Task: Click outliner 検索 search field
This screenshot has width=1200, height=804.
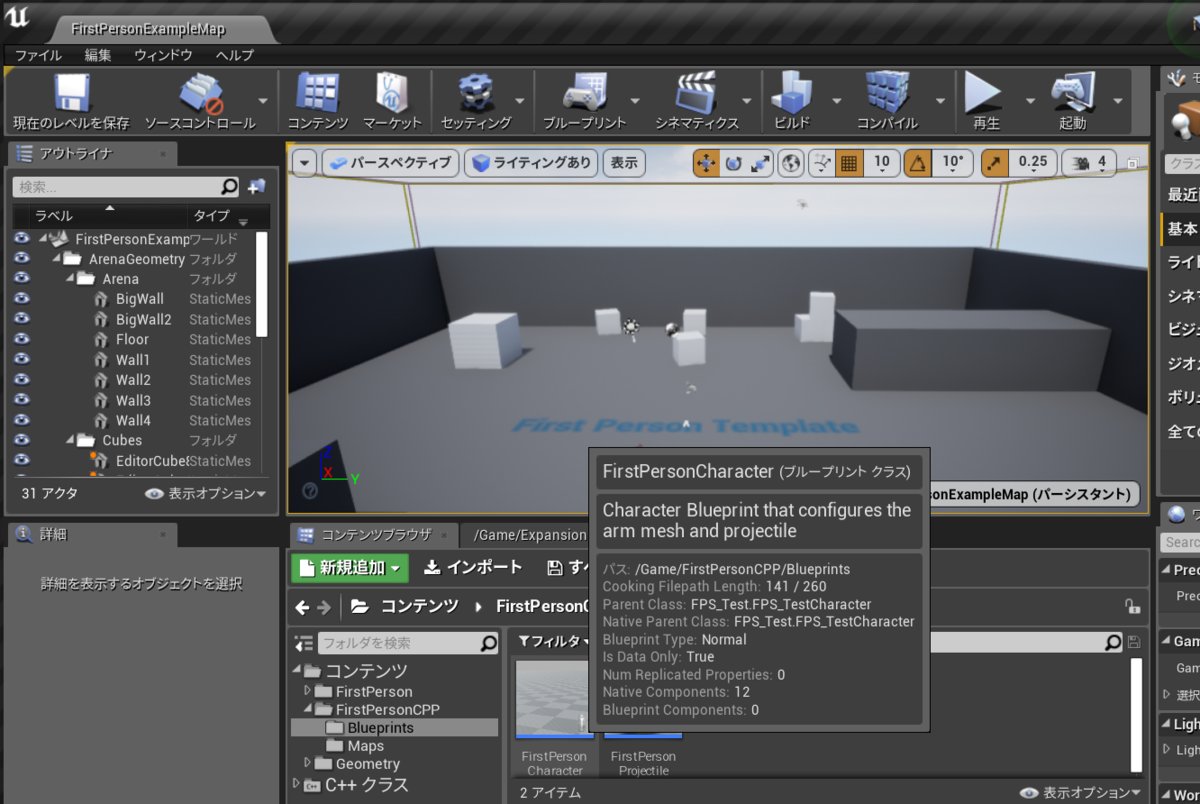Action: coord(127,187)
